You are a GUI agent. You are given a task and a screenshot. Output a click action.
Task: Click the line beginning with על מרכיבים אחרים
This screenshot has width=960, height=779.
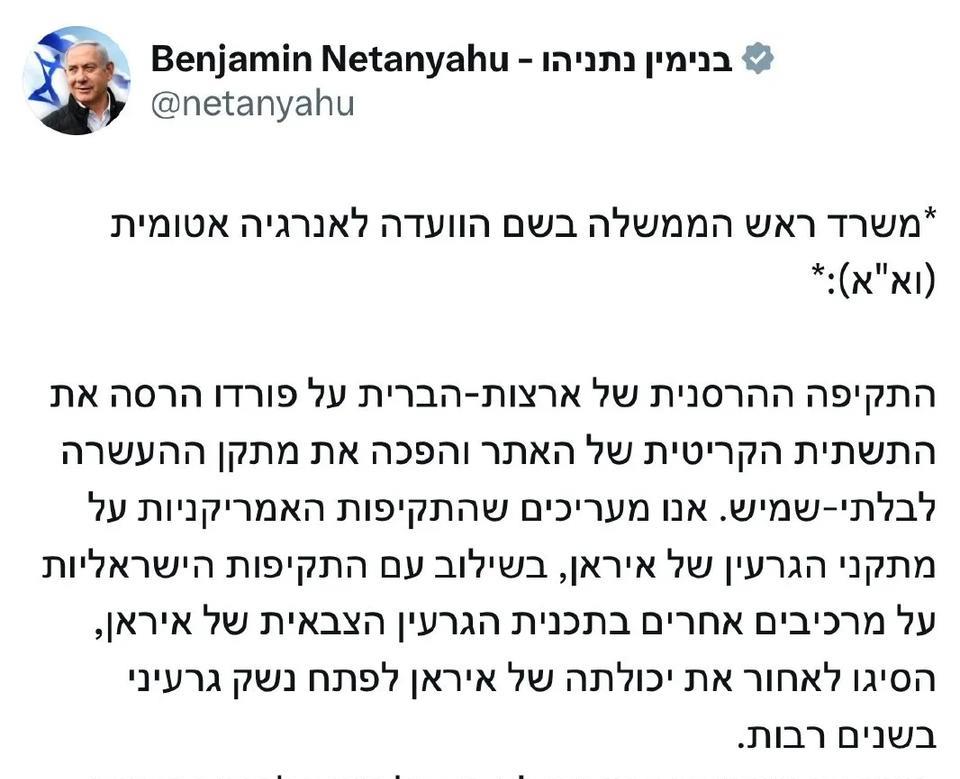point(514,623)
